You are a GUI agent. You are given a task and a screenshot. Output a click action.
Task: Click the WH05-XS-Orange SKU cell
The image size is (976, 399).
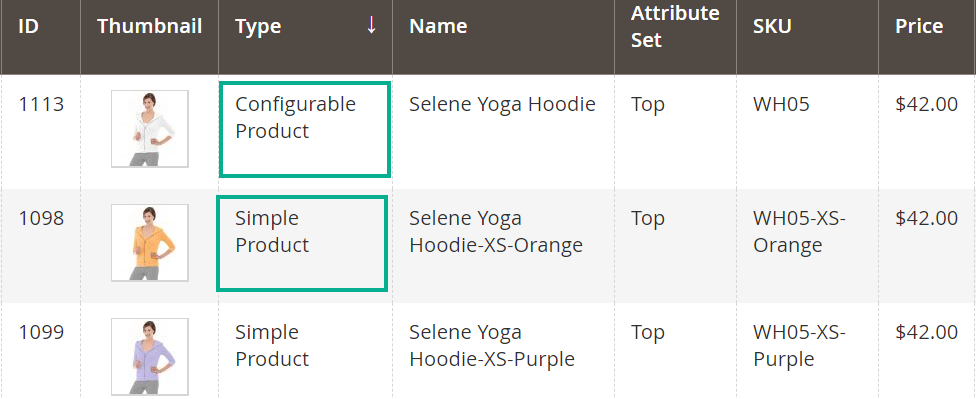[x=799, y=232]
